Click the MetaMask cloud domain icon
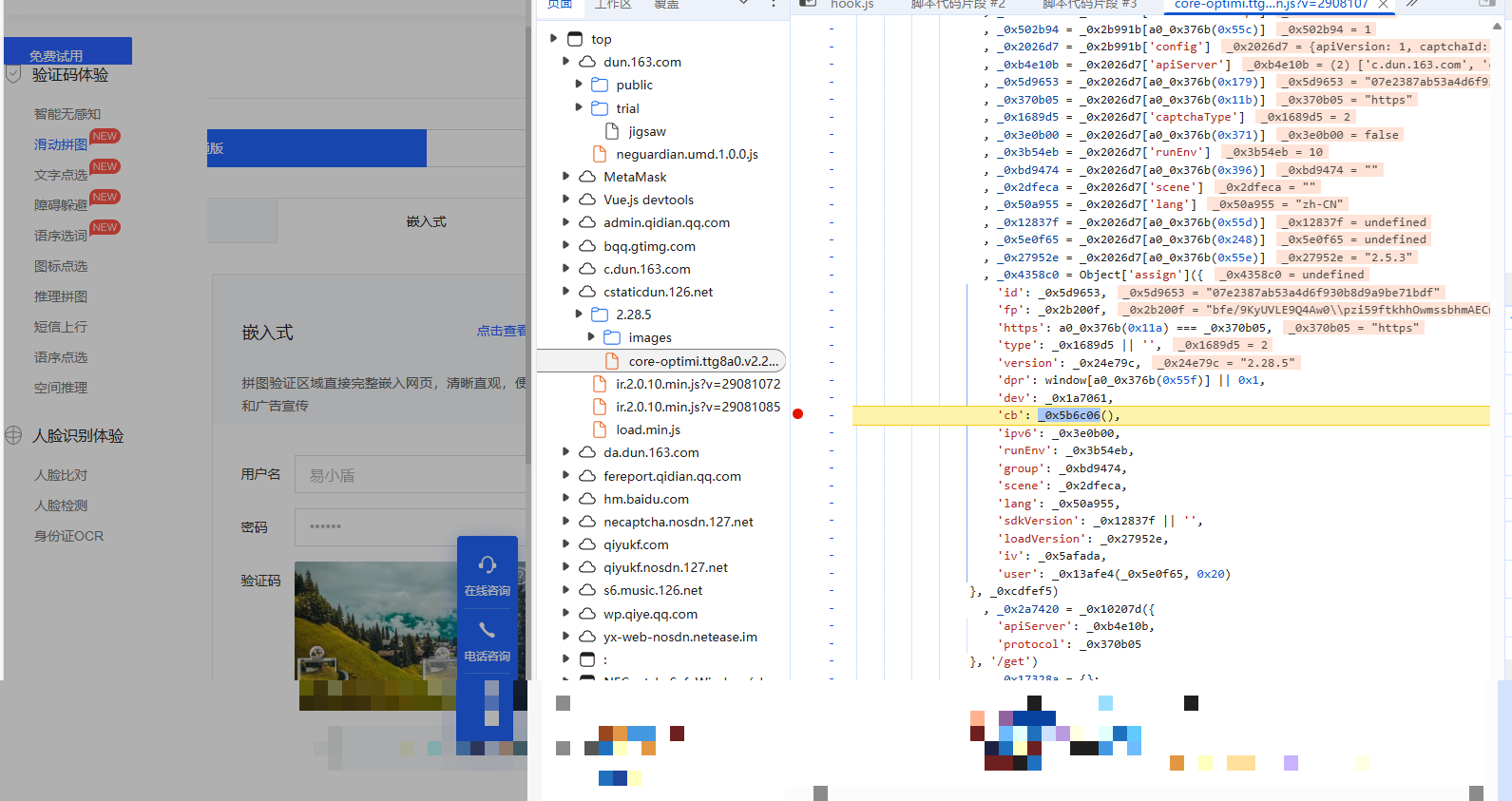Viewport: 1512px width, 801px height. click(587, 177)
